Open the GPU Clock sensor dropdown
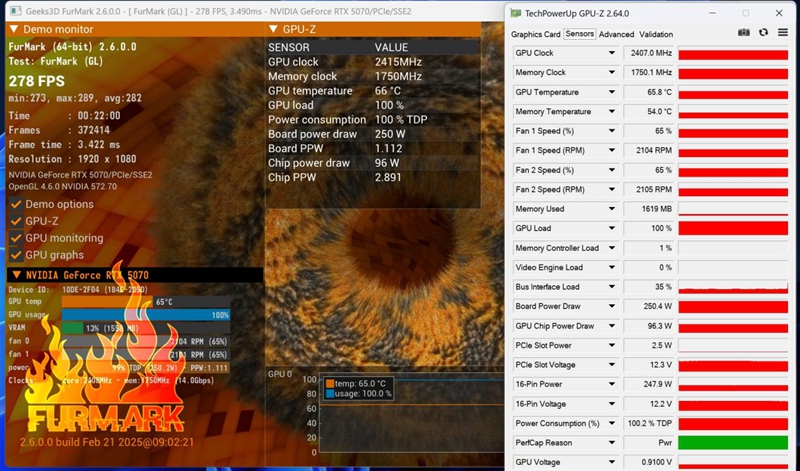Screen dimensions: 800x471 (612, 53)
